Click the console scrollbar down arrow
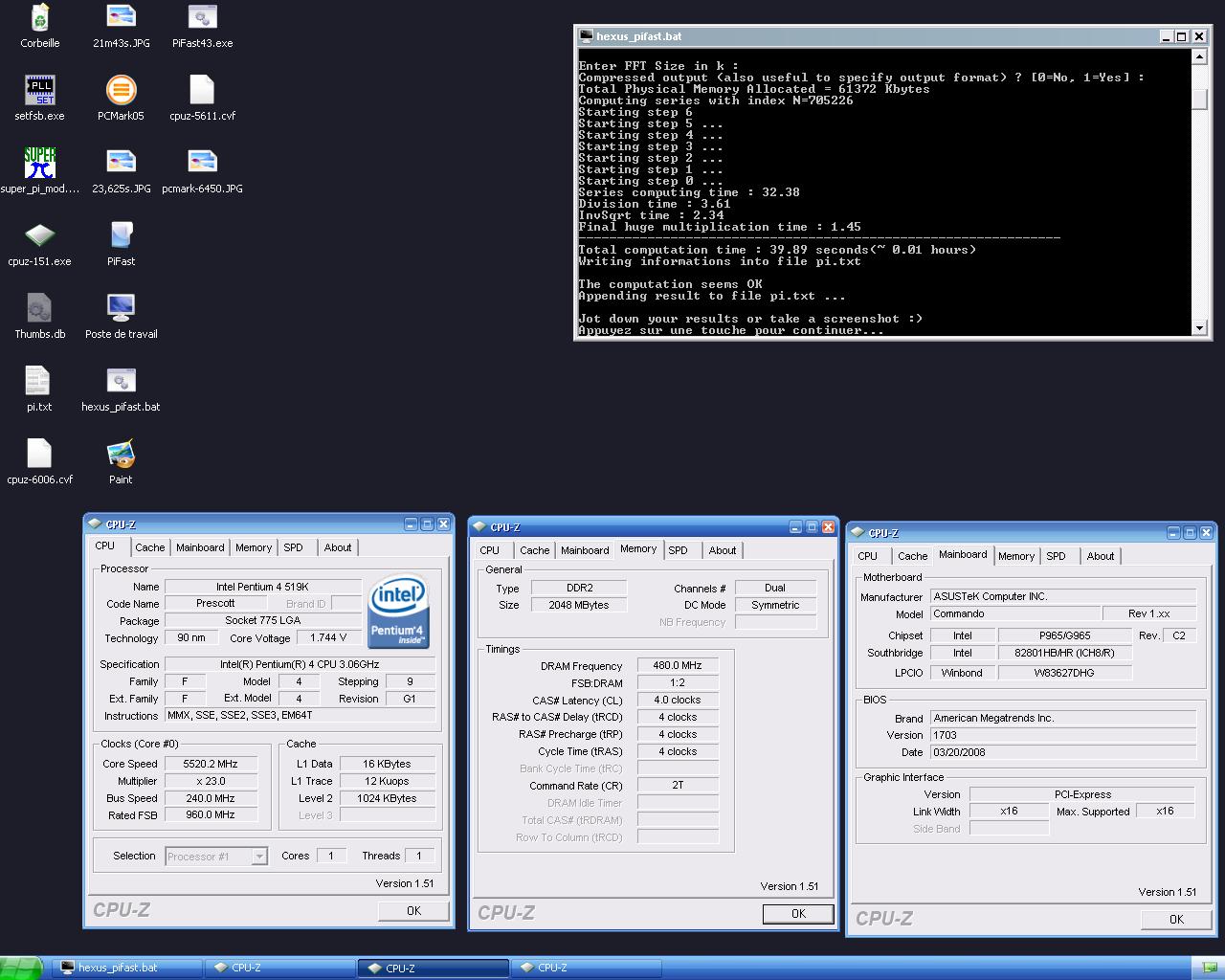This screenshot has height=980, width=1225. point(1200,328)
